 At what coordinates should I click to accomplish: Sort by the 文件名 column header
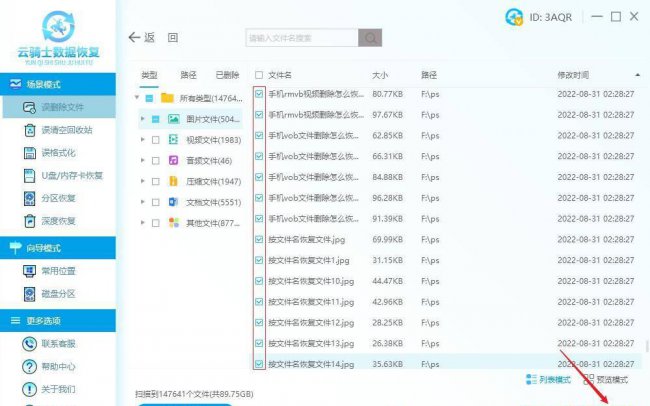(x=280, y=75)
